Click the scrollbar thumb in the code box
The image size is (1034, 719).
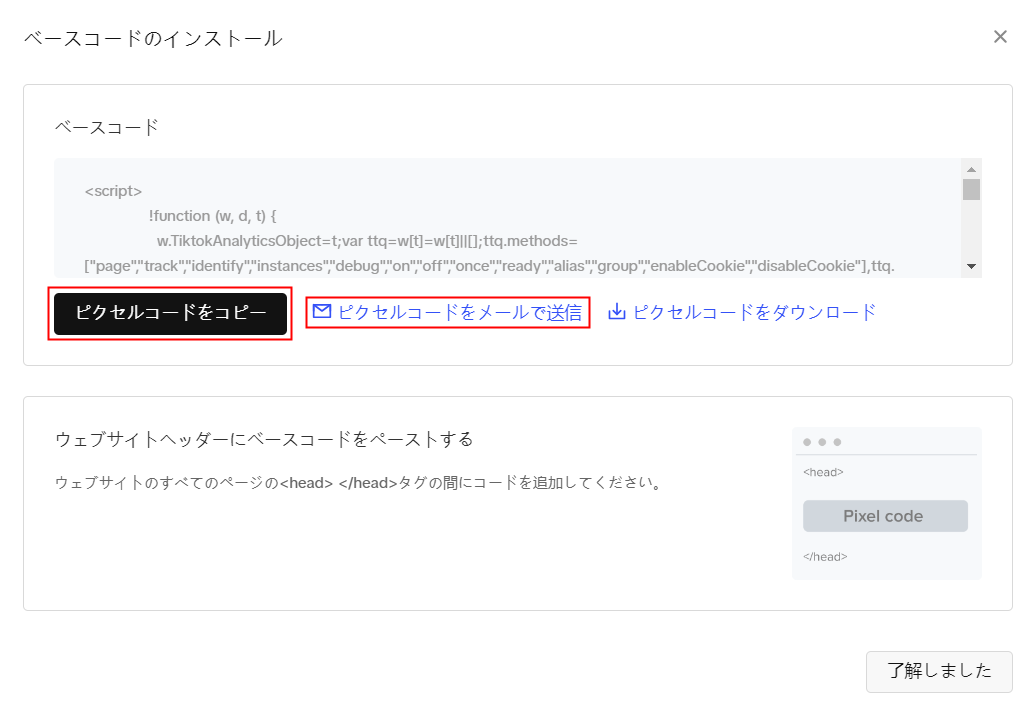[971, 190]
